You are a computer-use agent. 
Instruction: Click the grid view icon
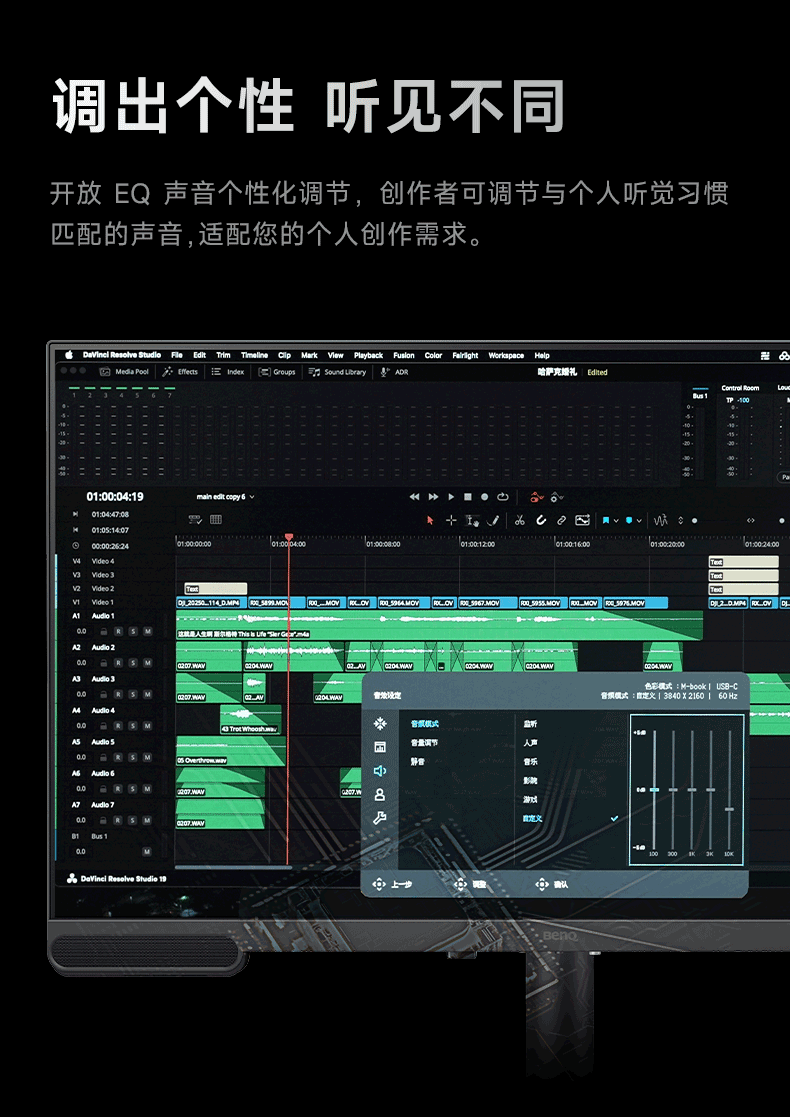pyautogui.click(x=216, y=520)
